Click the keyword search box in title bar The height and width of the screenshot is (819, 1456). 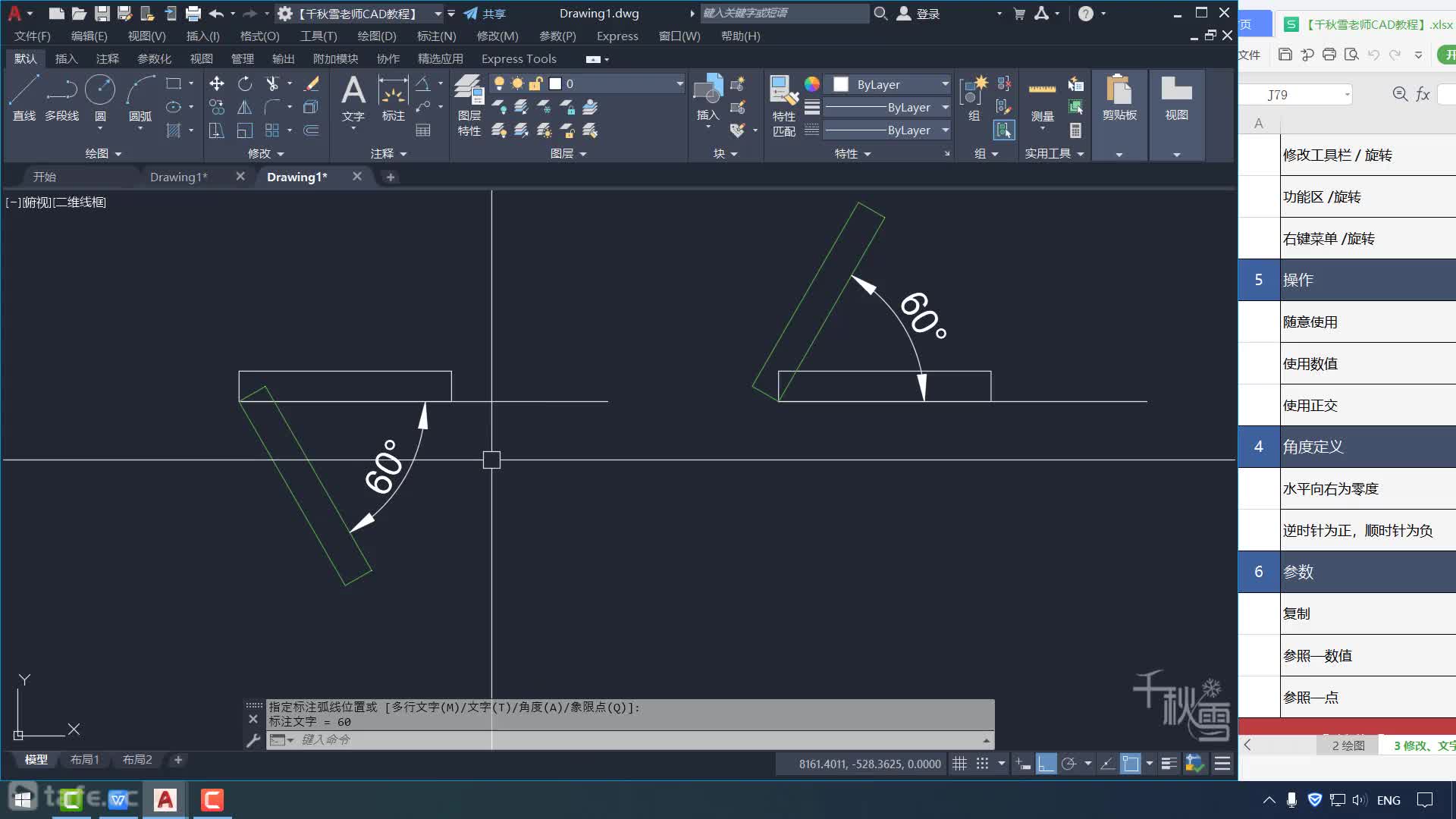click(784, 13)
